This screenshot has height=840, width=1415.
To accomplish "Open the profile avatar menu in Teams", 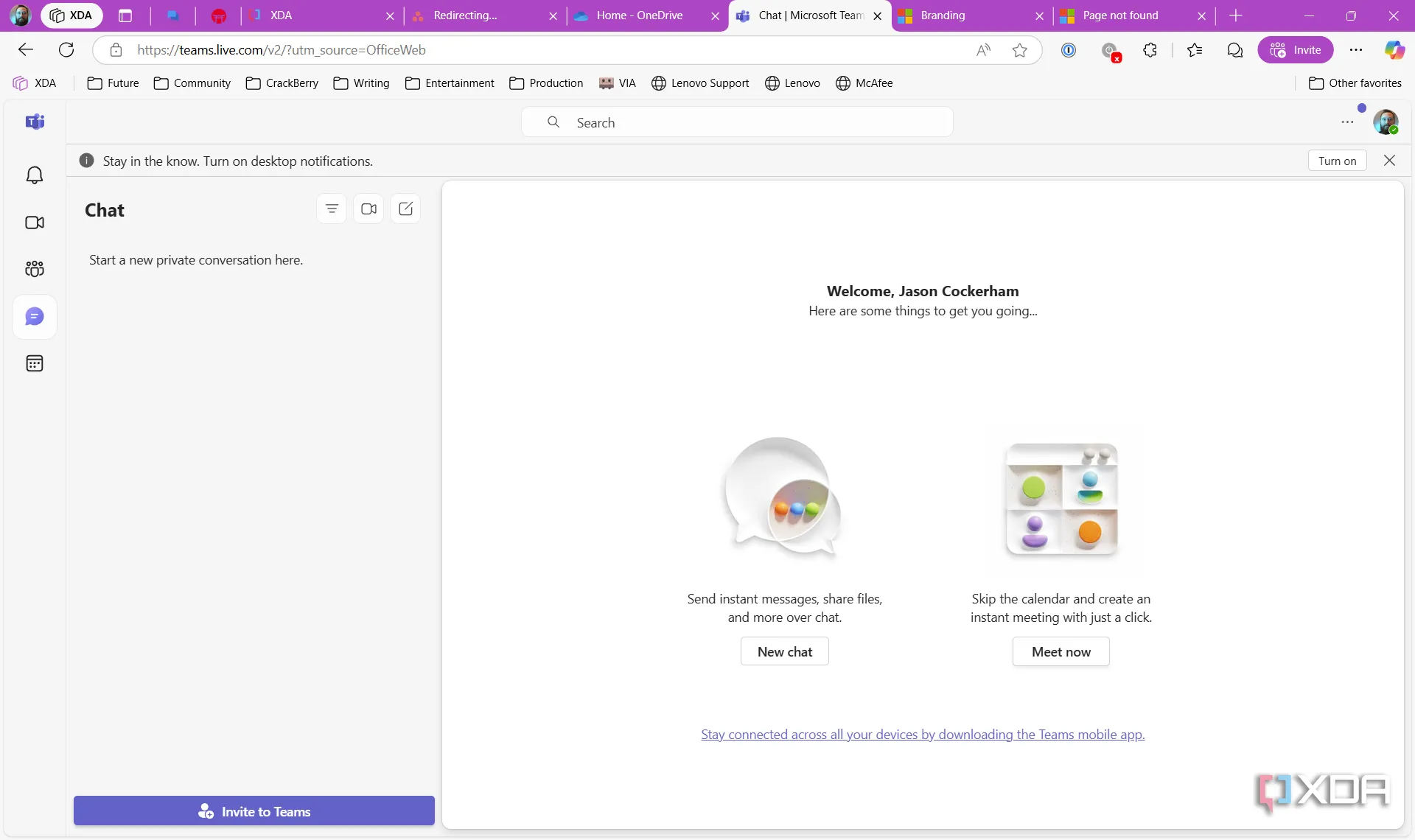I will (1386, 122).
